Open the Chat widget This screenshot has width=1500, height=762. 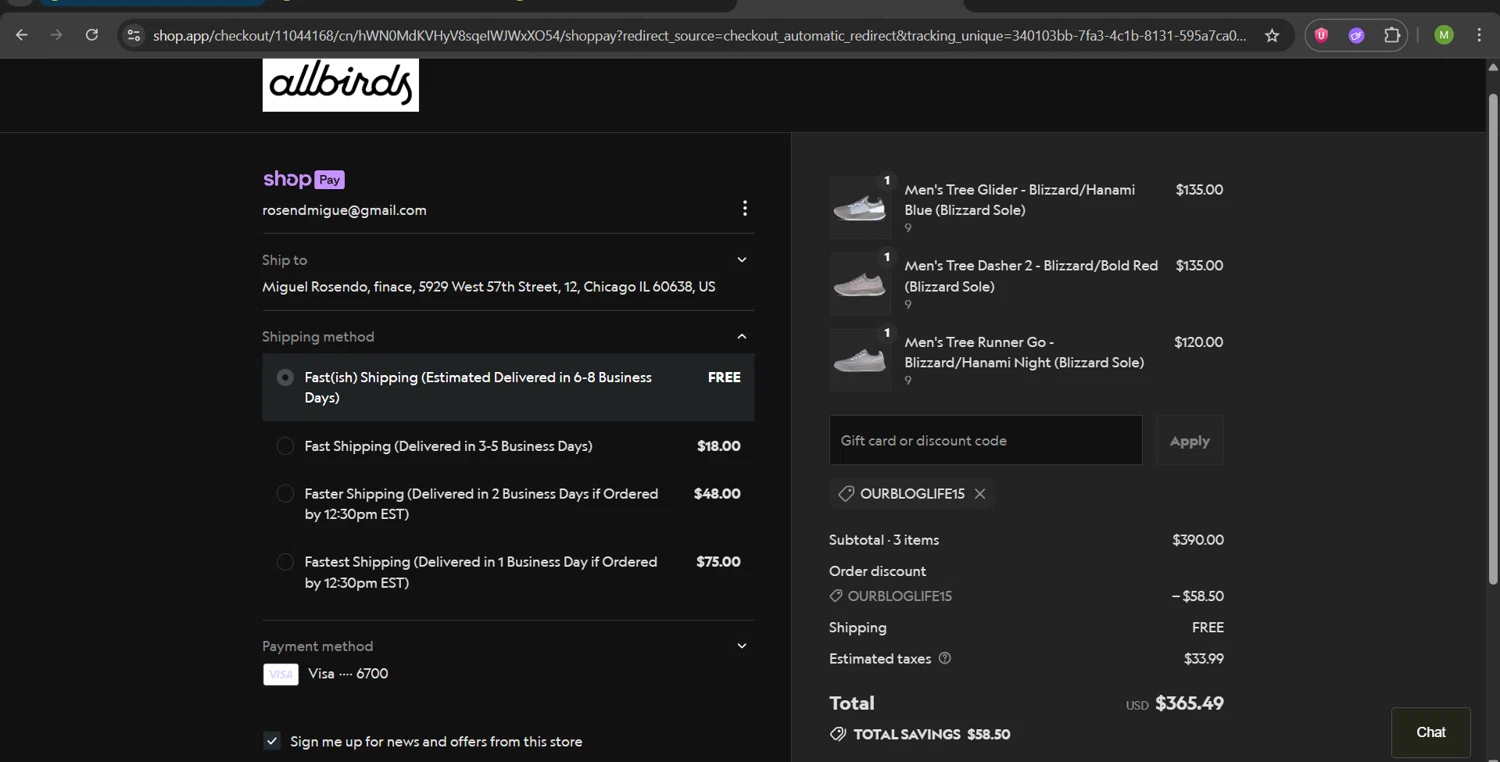point(1431,732)
